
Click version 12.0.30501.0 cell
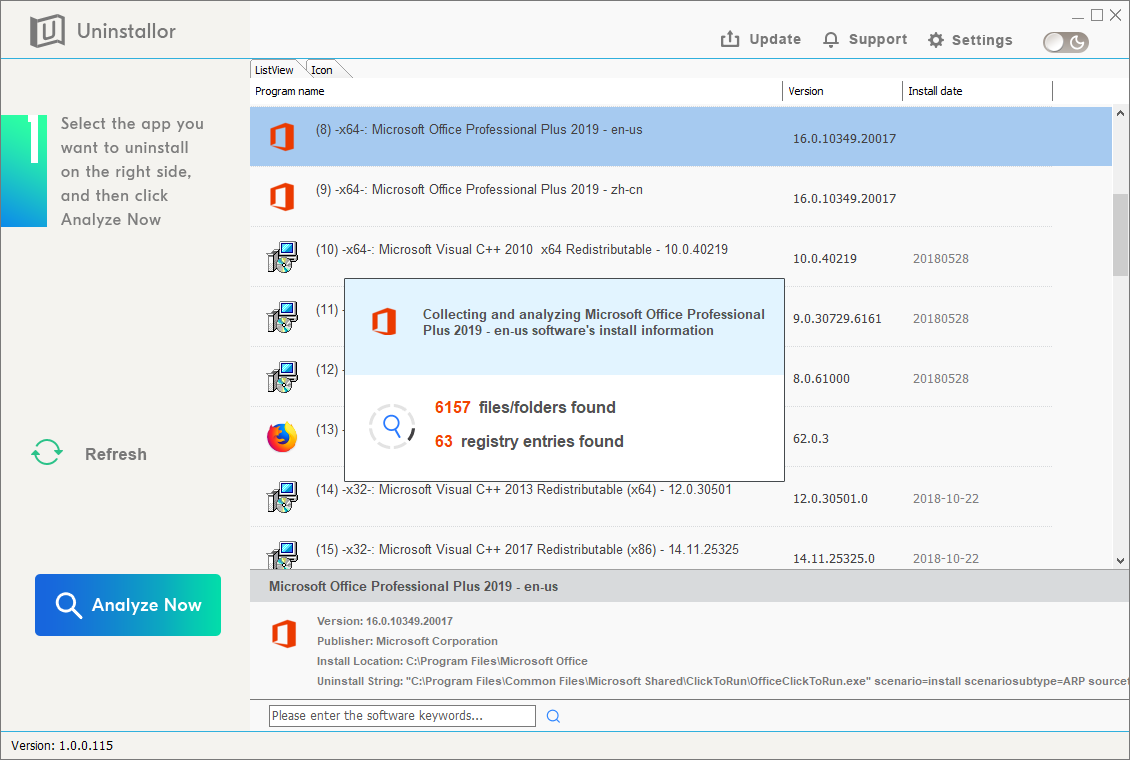coord(830,499)
